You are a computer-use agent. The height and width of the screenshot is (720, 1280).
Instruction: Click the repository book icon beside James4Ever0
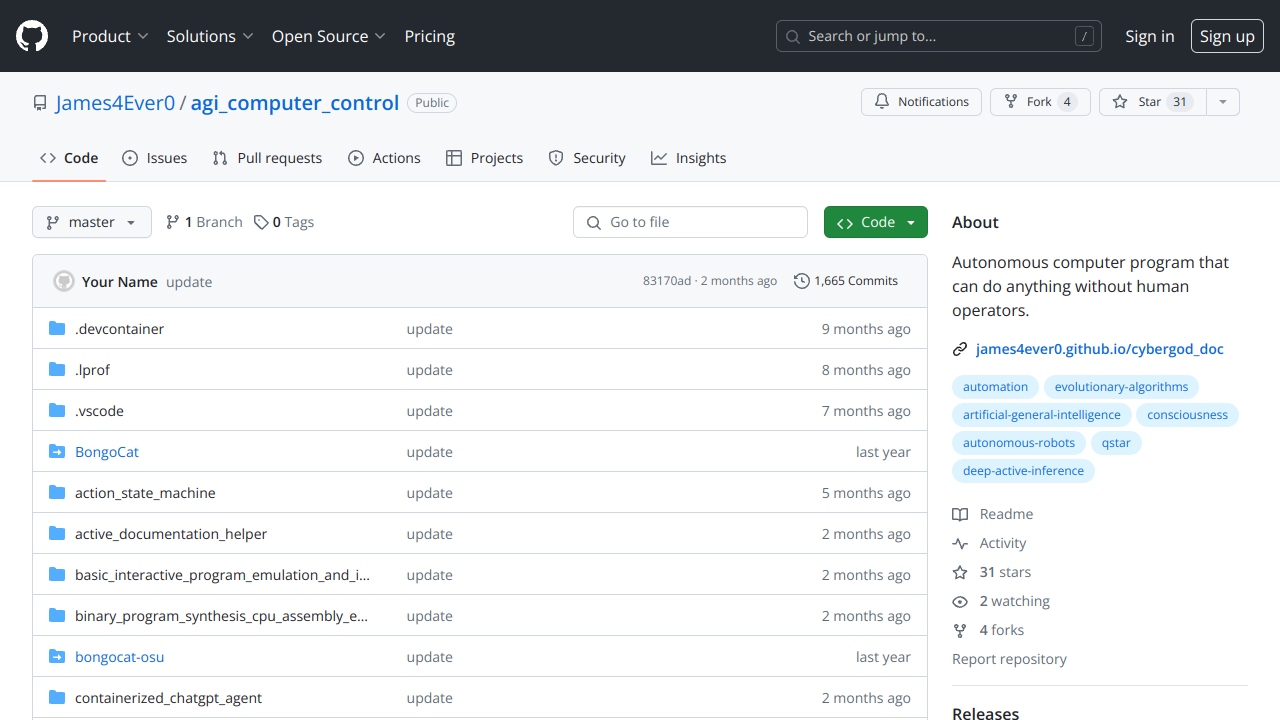(x=40, y=103)
